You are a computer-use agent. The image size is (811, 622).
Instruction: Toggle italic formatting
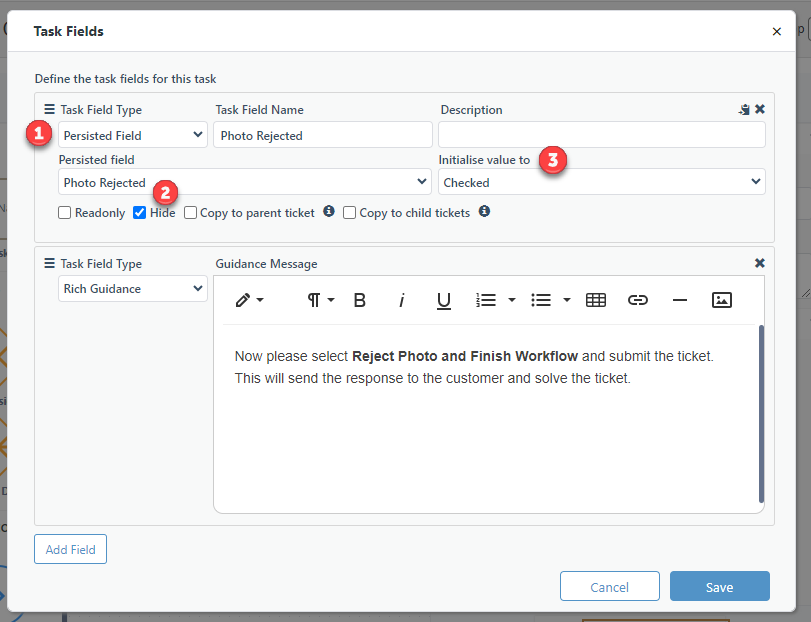tap(401, 300)
